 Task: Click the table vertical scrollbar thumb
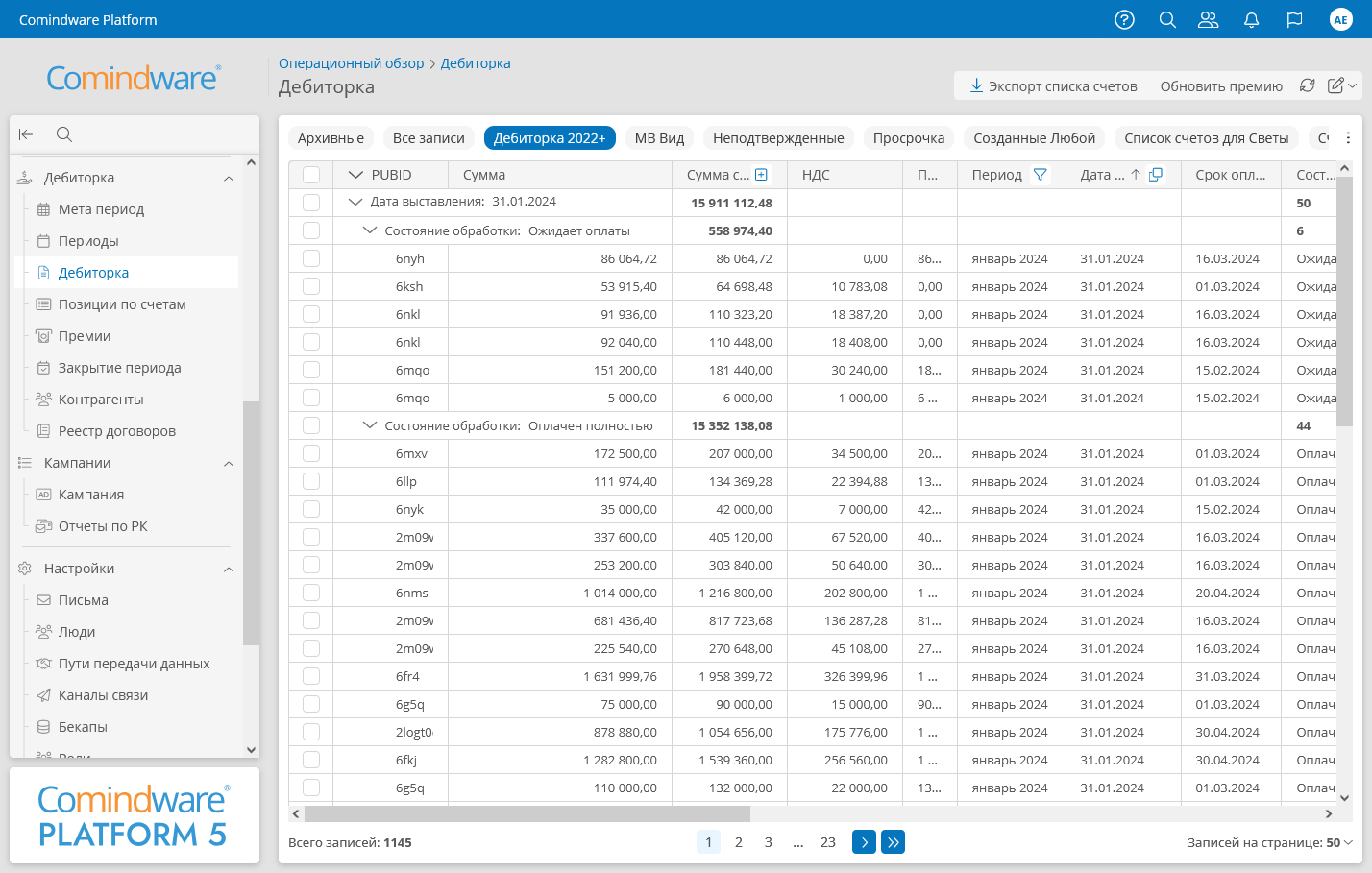tap(1344, 302)
